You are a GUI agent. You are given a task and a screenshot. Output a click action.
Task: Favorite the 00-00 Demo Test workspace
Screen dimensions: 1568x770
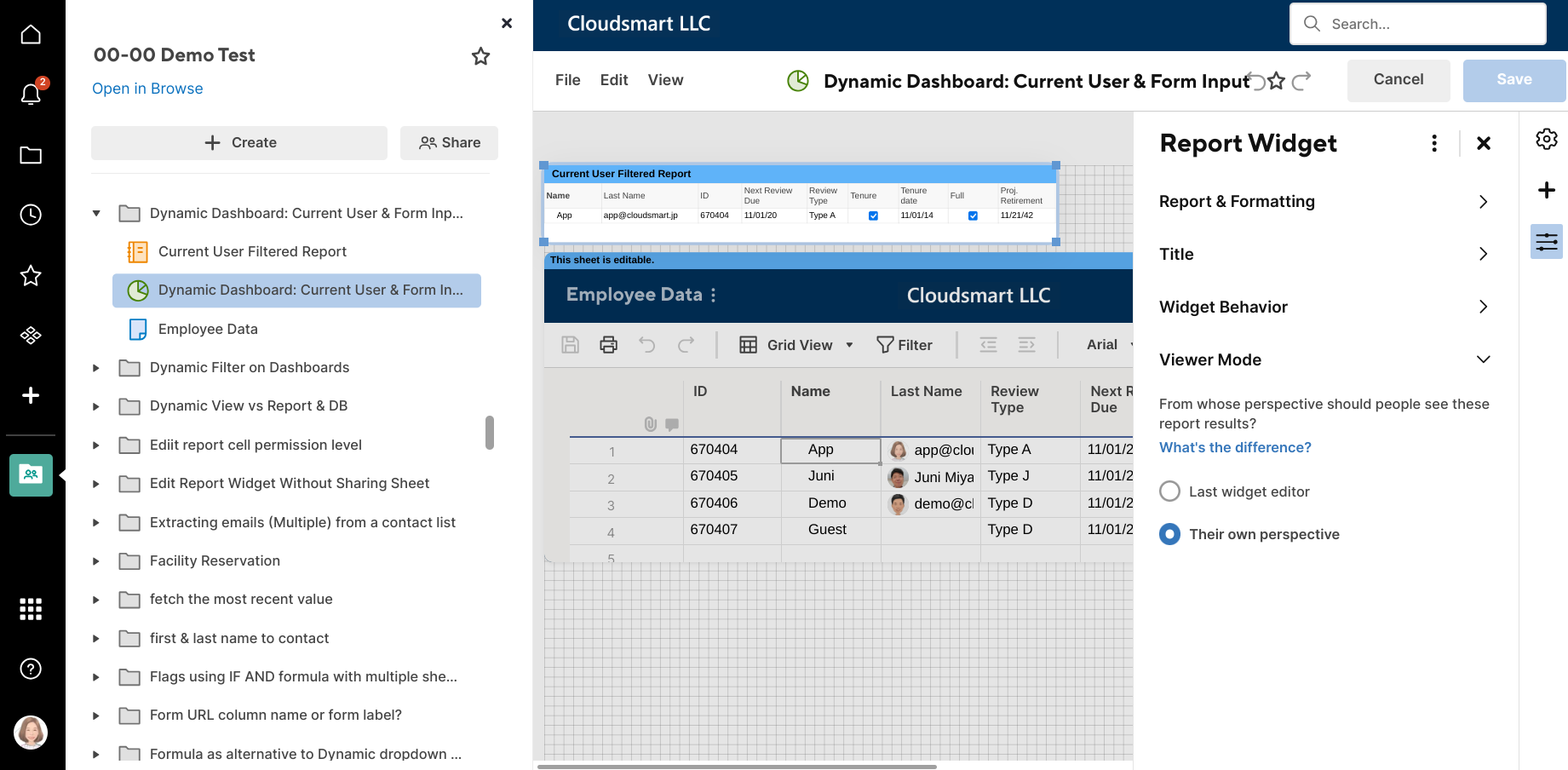(x=481, y=56)
